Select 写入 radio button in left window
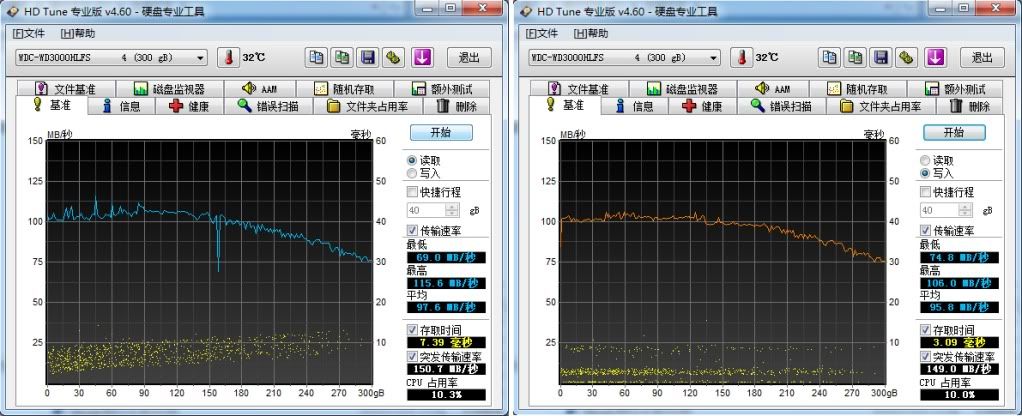The height and width of the screenshot is (416, 1022). (412, 173)
